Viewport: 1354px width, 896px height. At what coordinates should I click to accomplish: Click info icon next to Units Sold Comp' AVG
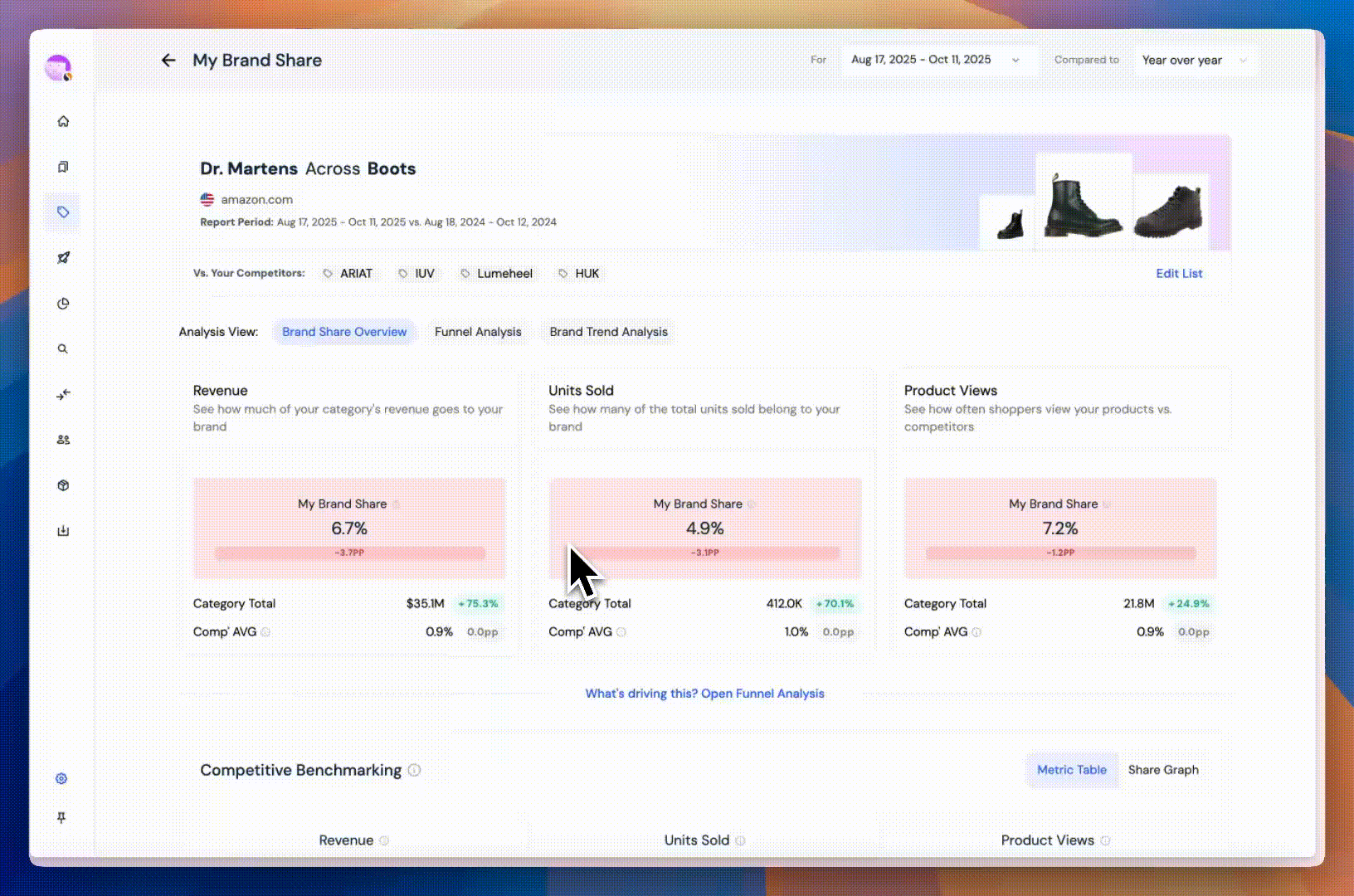click(621, 632)
